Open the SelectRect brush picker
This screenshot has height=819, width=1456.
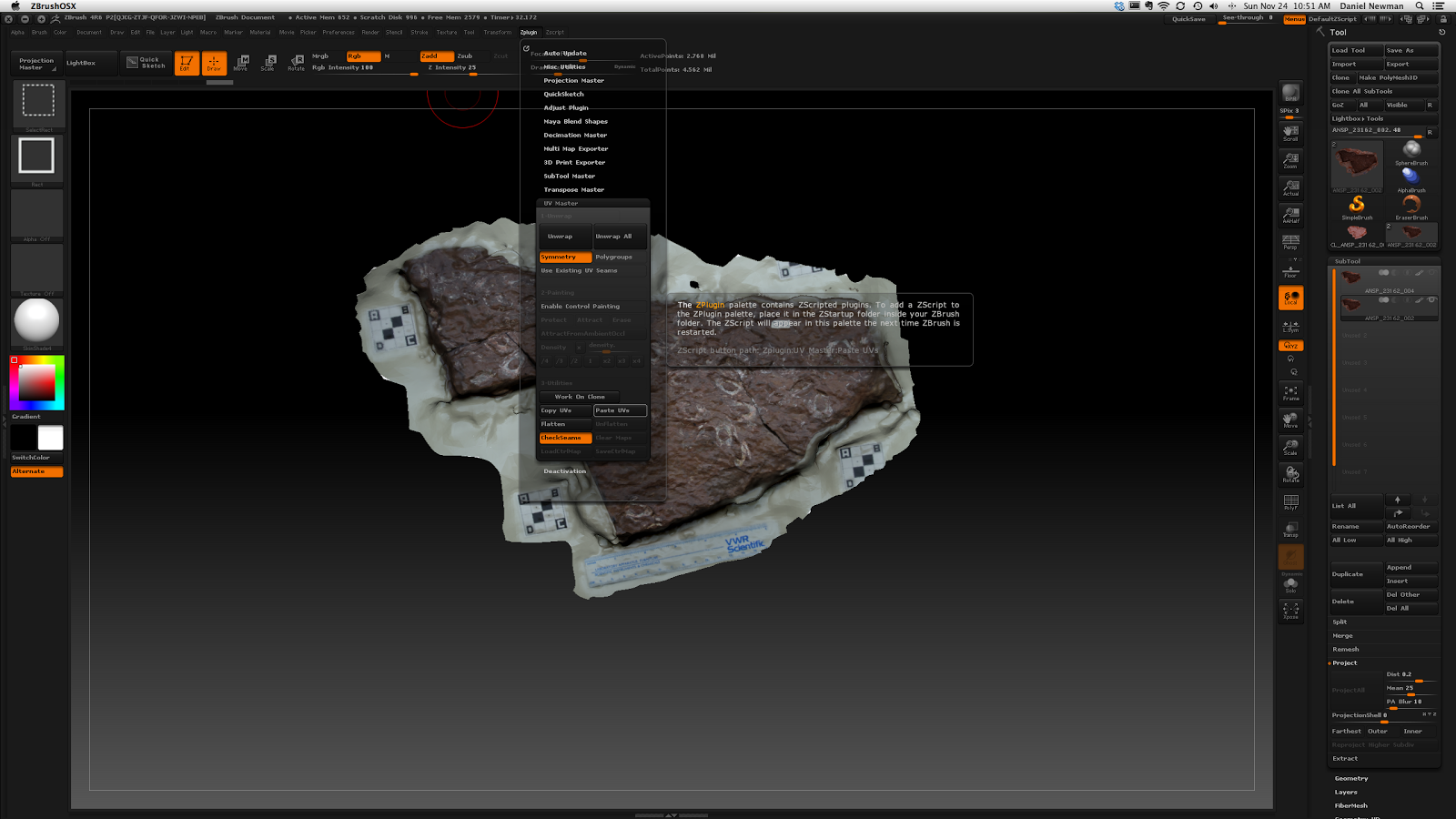click(37, 104)
